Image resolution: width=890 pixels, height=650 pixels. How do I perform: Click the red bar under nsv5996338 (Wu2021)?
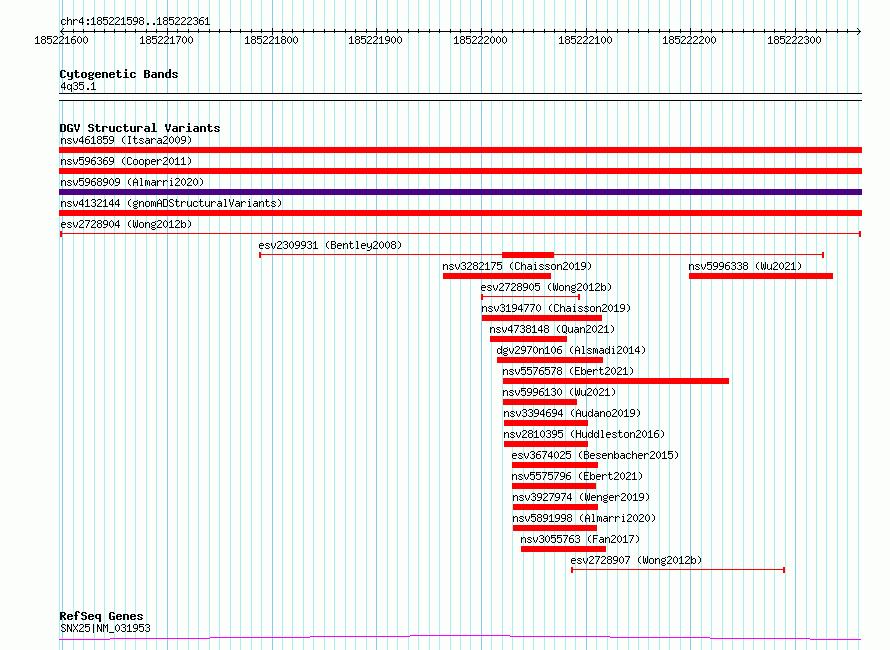[761, 276]
